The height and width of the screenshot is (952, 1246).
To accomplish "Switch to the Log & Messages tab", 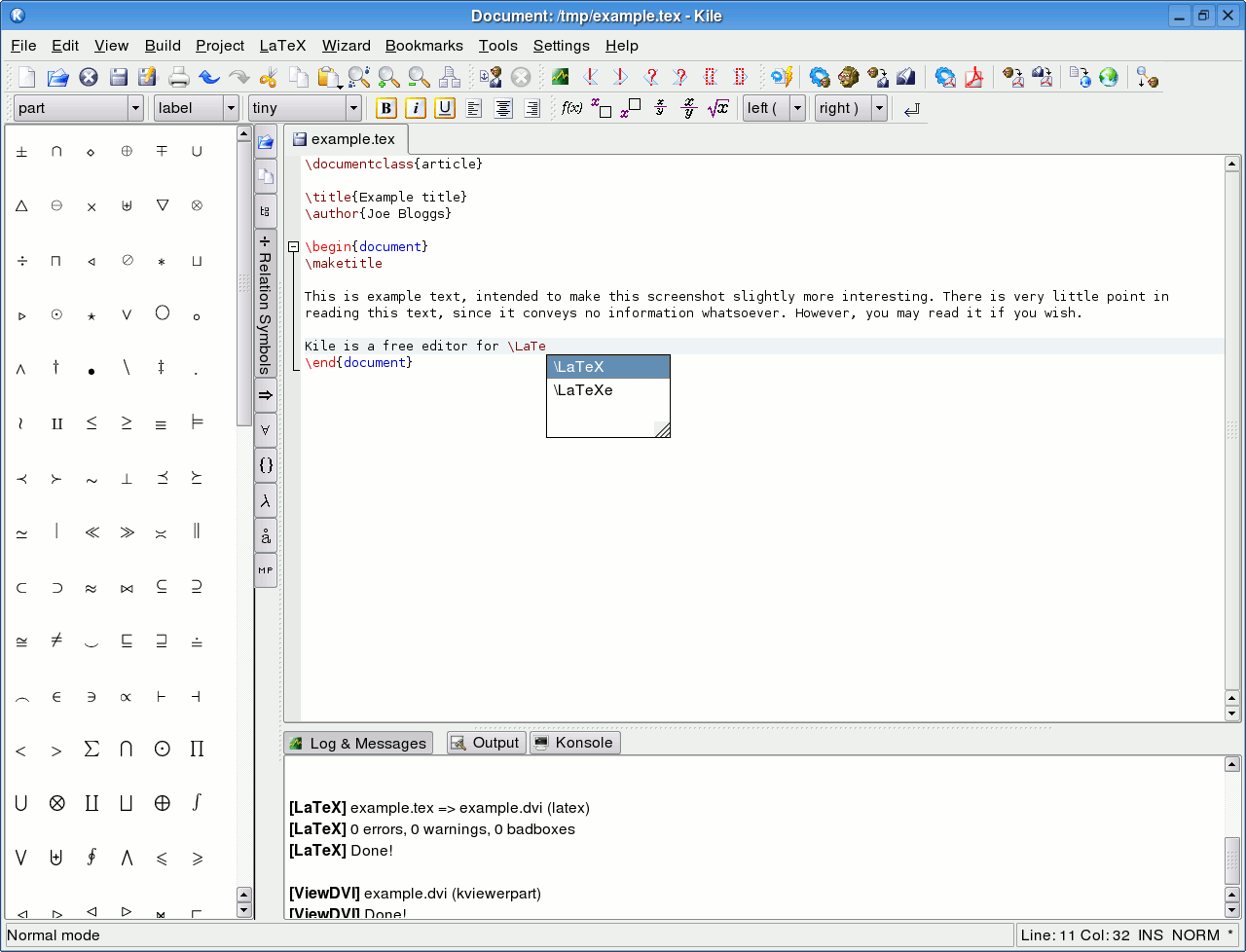I will tap(358, 744).
